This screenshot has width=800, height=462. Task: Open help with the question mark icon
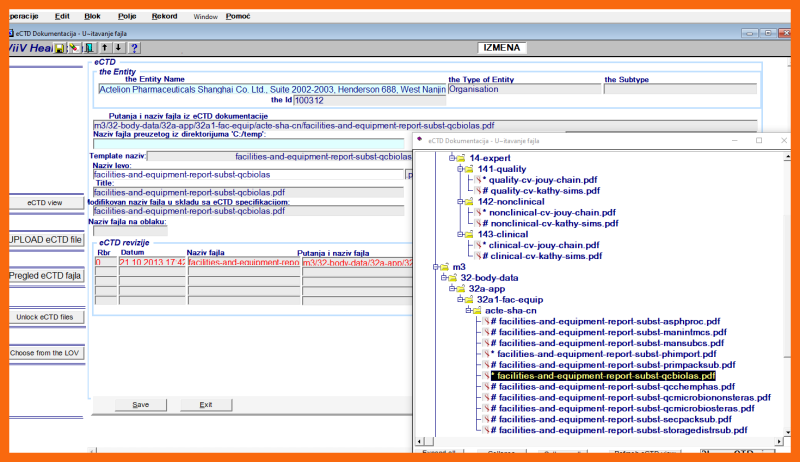(134, 47)
